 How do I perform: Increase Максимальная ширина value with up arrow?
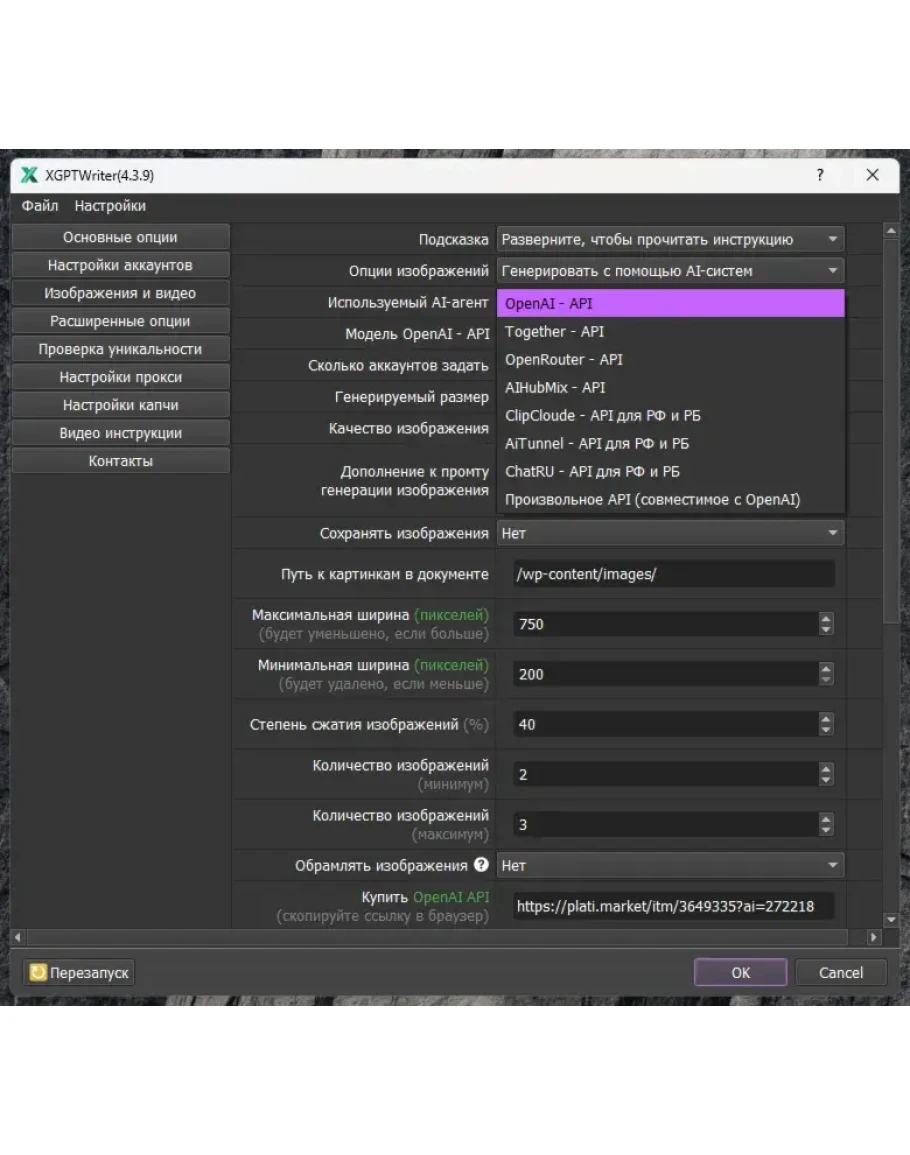(826, 618)
